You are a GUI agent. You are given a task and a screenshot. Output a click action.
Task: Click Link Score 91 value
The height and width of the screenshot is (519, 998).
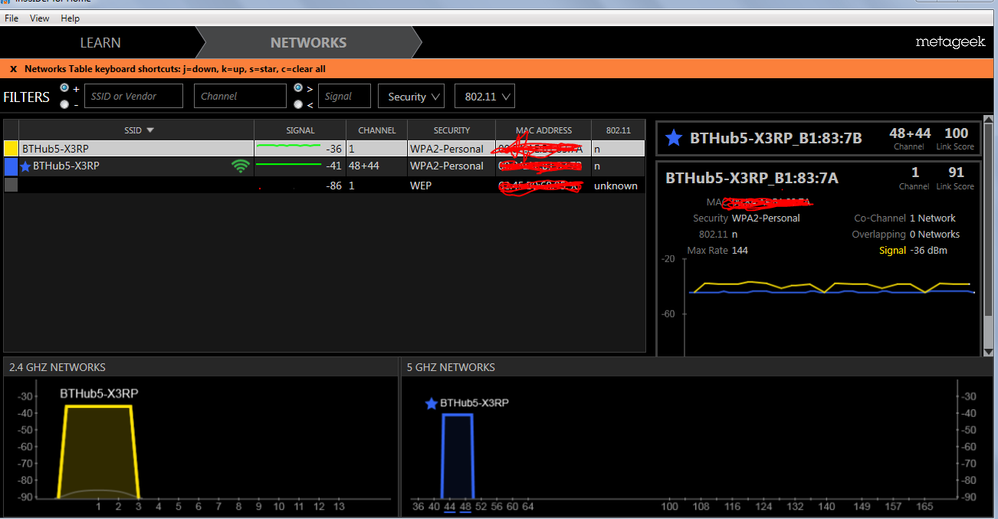(x=956, y=173)
